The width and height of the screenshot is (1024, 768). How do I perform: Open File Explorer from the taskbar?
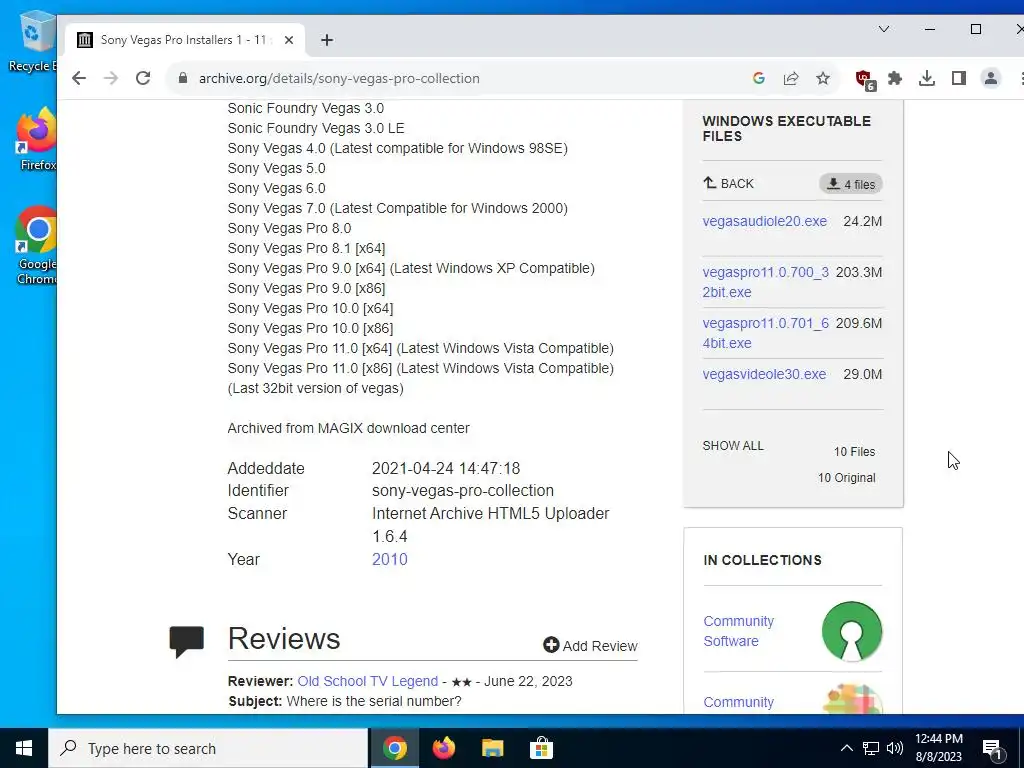pos(492,748)
